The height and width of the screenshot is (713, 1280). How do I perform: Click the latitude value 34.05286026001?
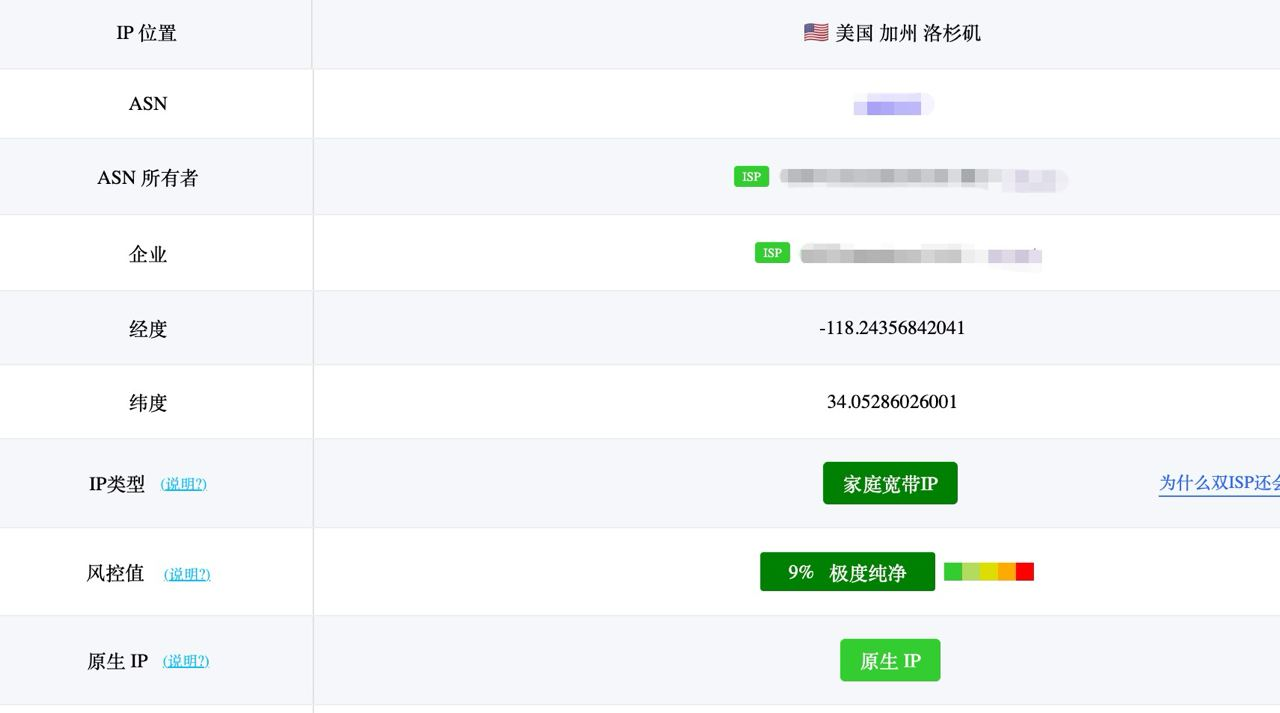pyautogui.click(x=892, y=402)
